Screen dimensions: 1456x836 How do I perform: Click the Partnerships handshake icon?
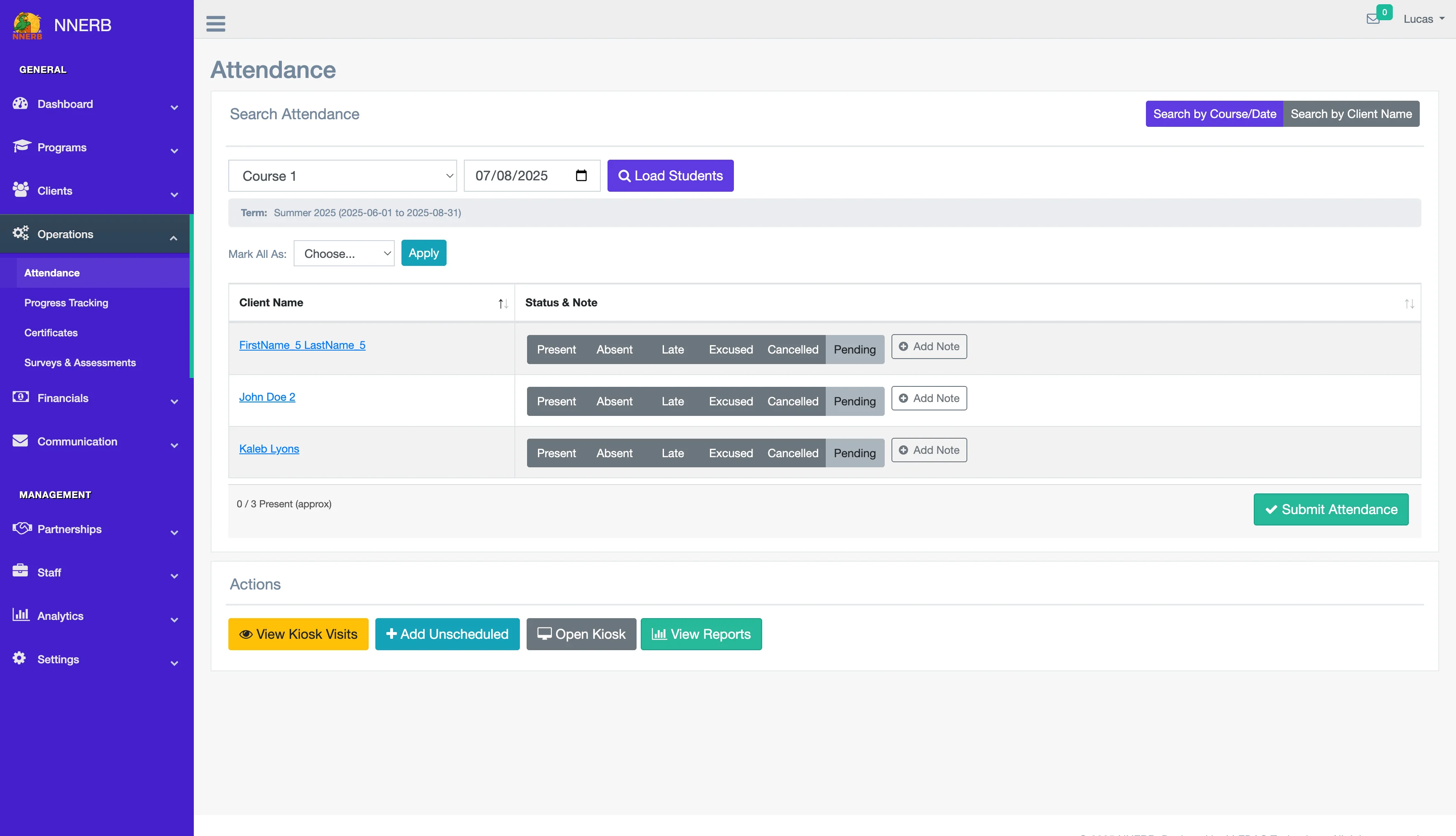22,528
